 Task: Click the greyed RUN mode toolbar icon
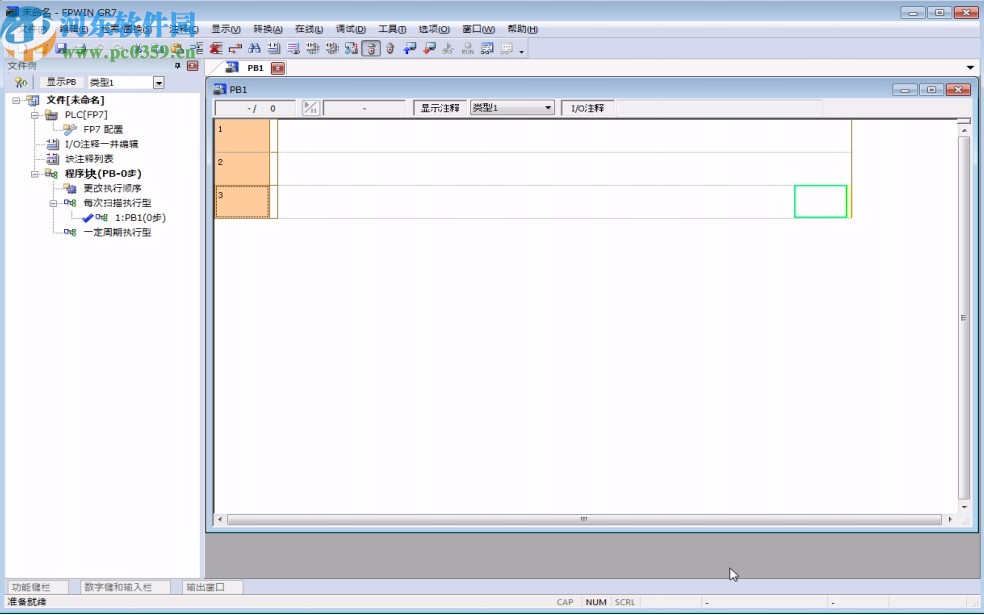(468, 48)
